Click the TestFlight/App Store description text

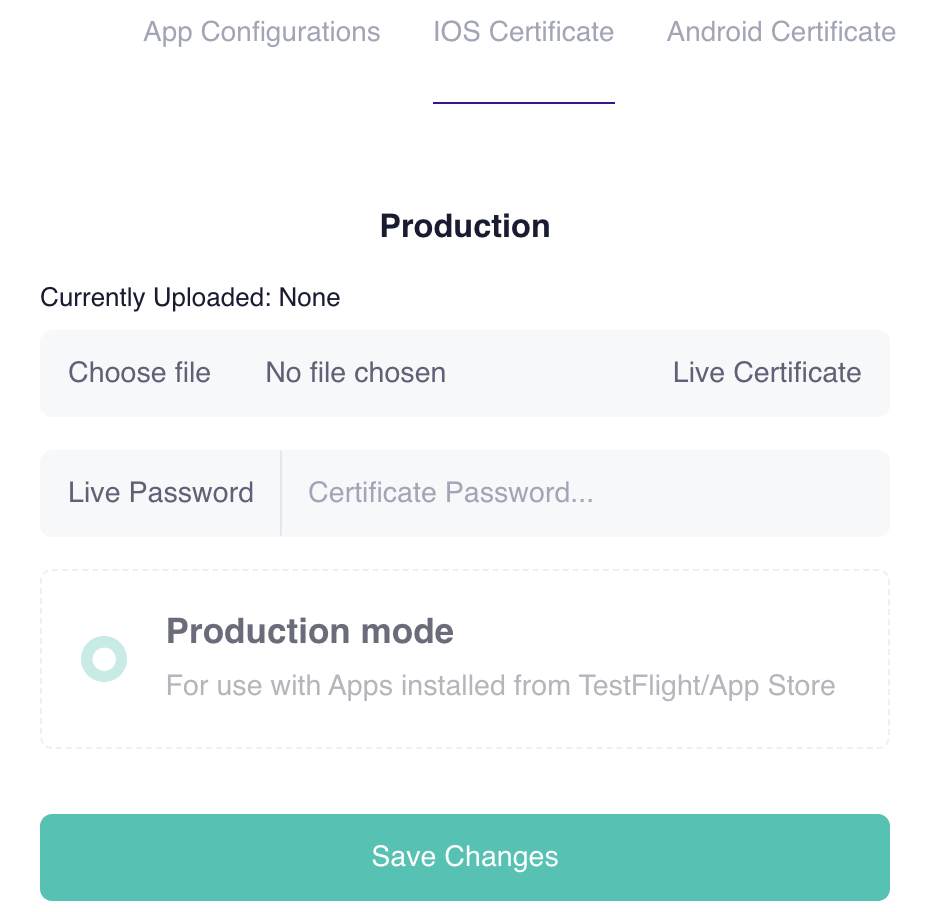pyautogui.click(x=500, y=686)
